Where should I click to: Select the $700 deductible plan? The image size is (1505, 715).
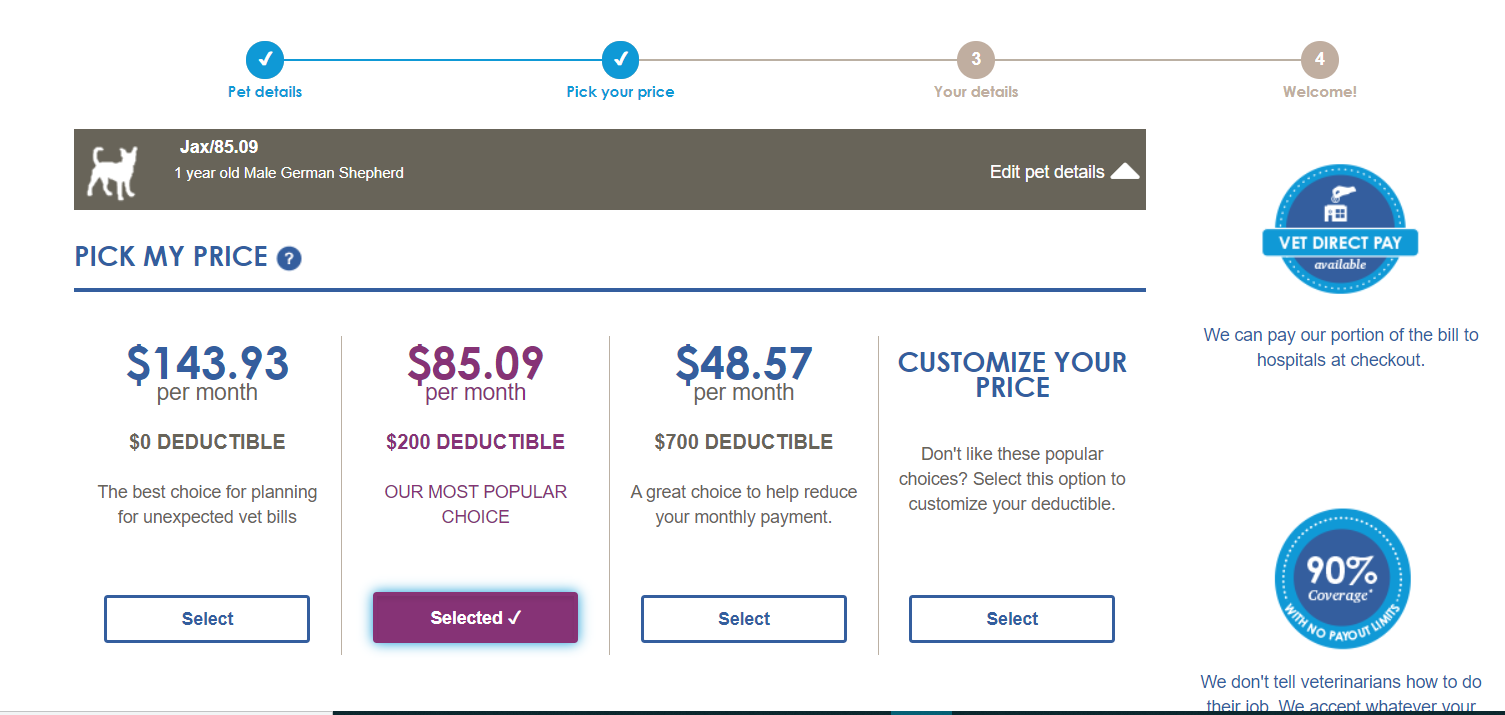click(x=744, y=619)
